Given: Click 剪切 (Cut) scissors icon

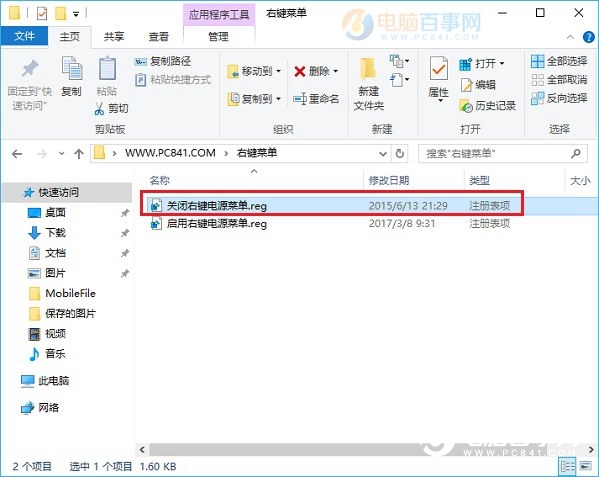Looking at the screenshot, I should 99,108.
